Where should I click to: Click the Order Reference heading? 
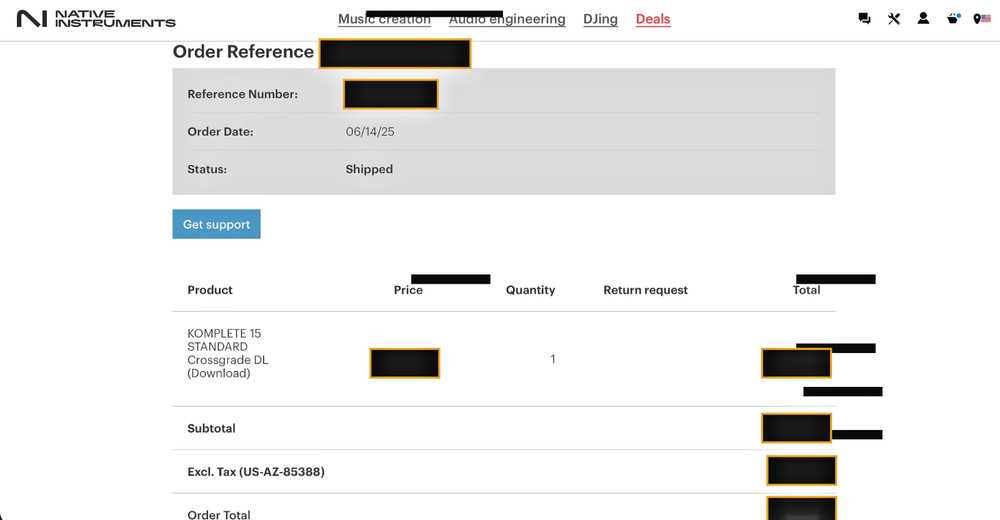pyautogui.click(x=243, y=52)
